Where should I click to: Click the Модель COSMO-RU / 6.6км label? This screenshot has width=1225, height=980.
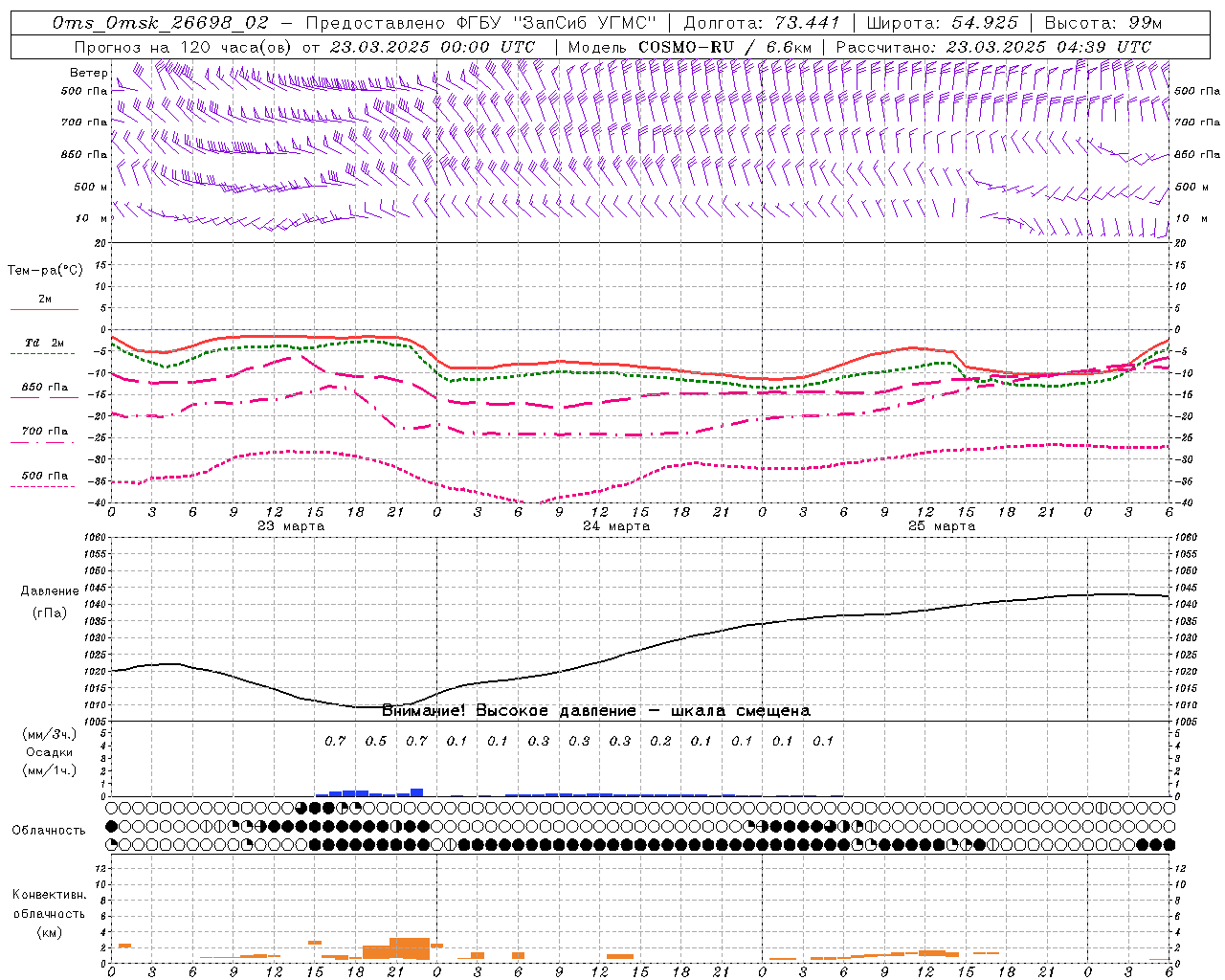point(690,47)
